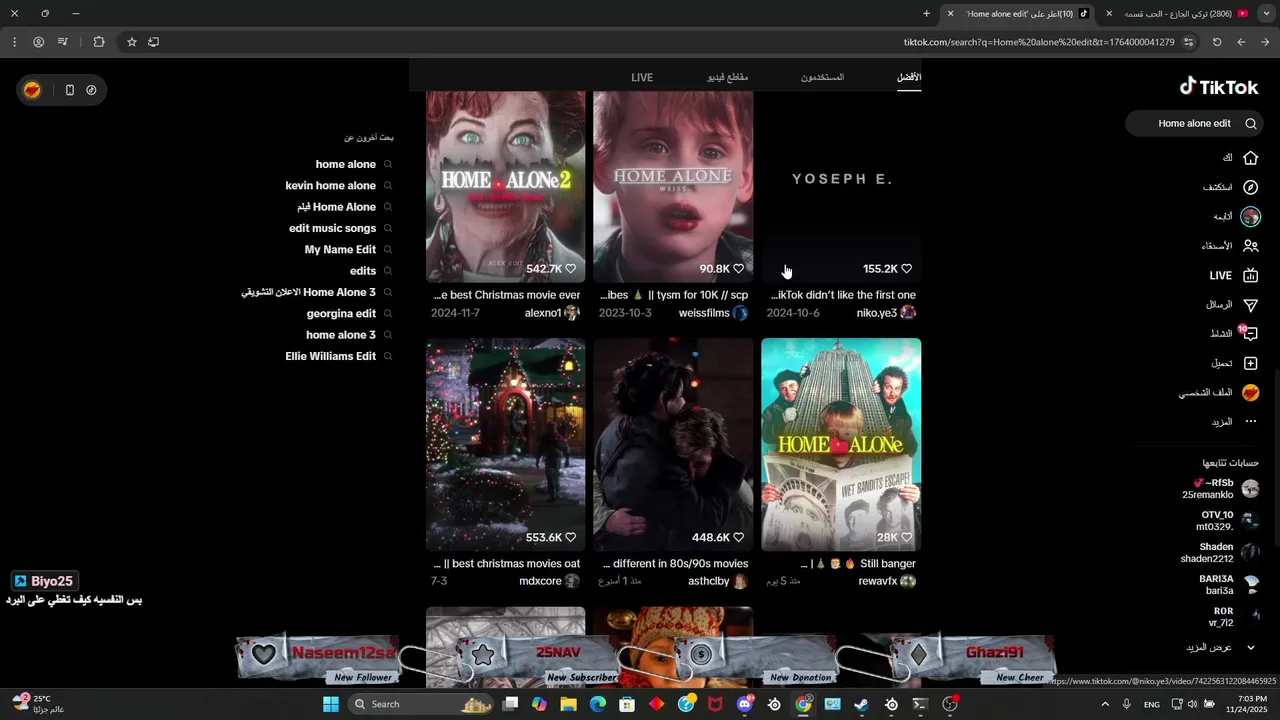Switch to the TikTok 'Home alone edit' browser tab
The image size is (1280, 720).
pyautogui.click(x=1020, y=14)
